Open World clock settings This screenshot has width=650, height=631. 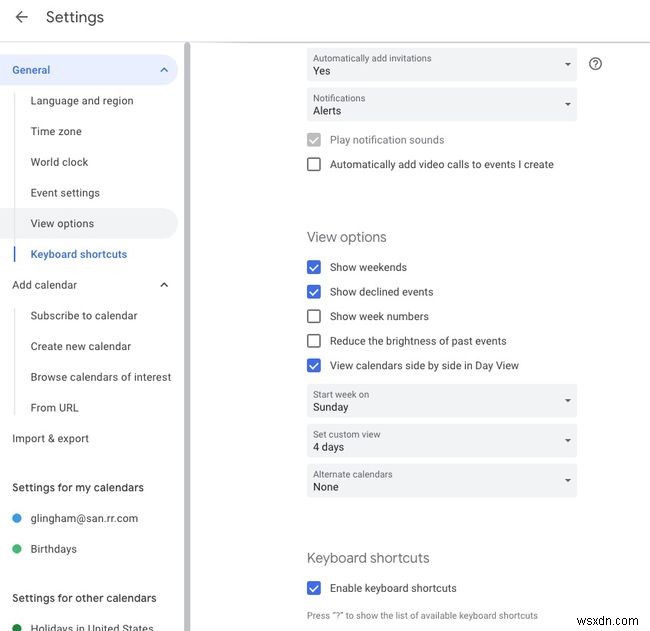pyautogui.click(x=59, y=162)
